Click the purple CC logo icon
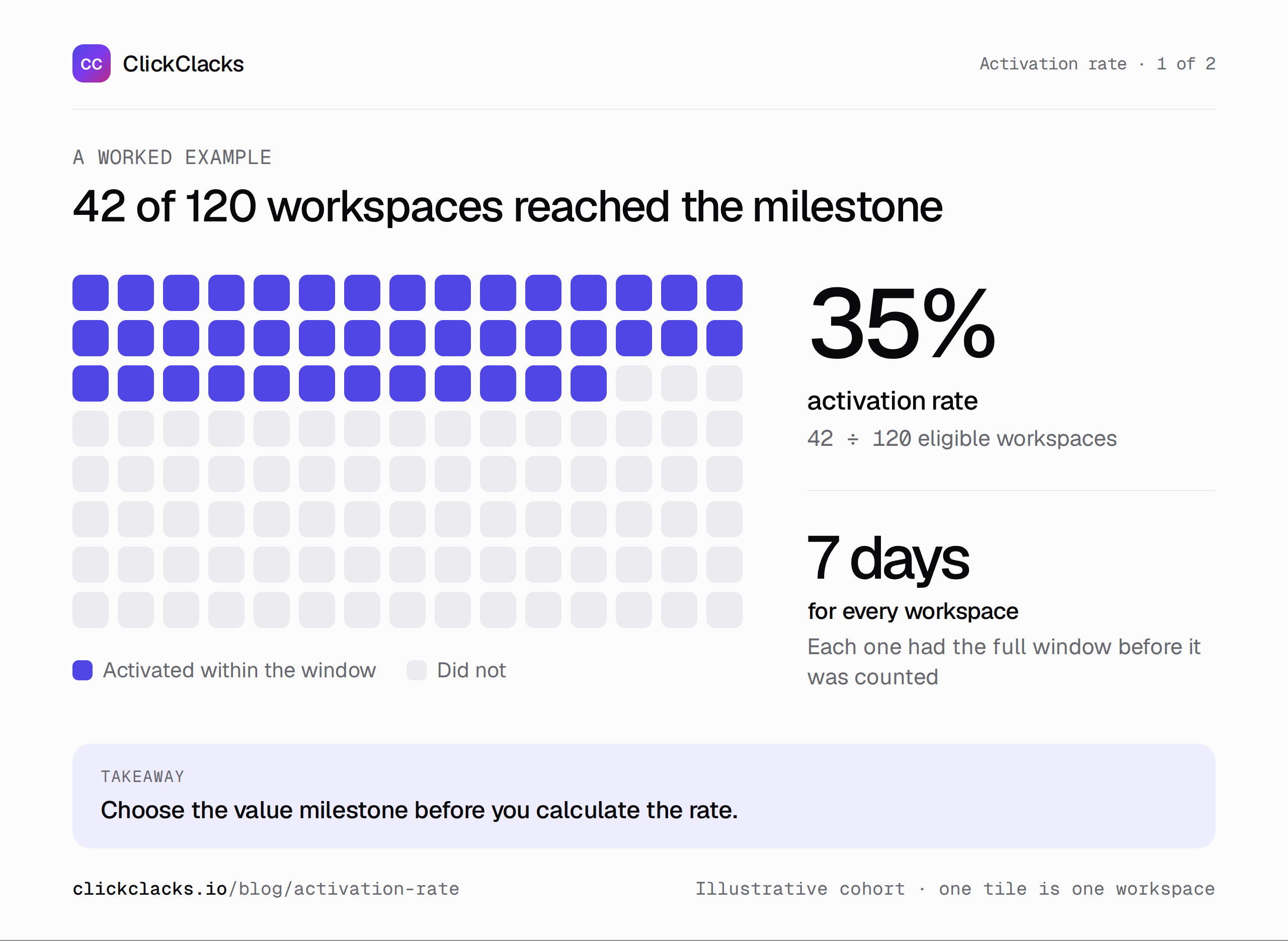 click(x=91, y=63)
